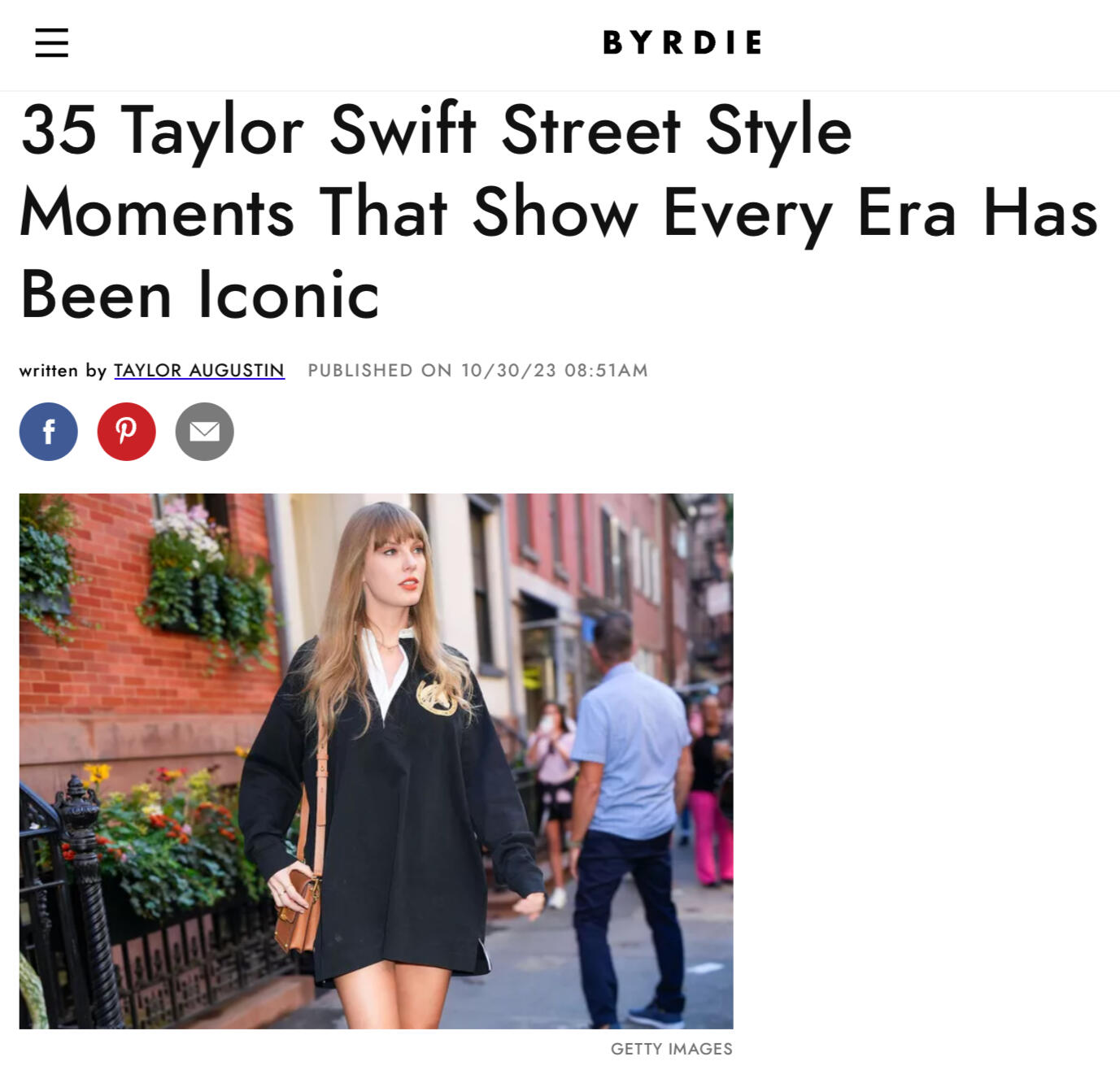1120x1083 pixels.
Task: Share the article on Facebook
Action: pyautogui.click(x=49, y=432)
